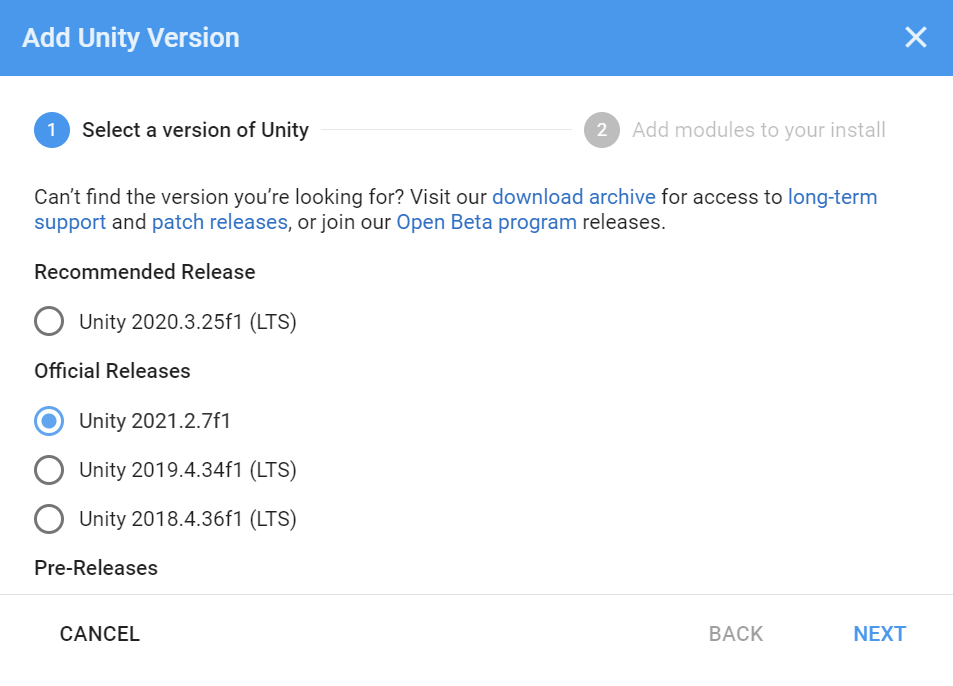
Task: Open the download archive link
Action: point(574,197)
